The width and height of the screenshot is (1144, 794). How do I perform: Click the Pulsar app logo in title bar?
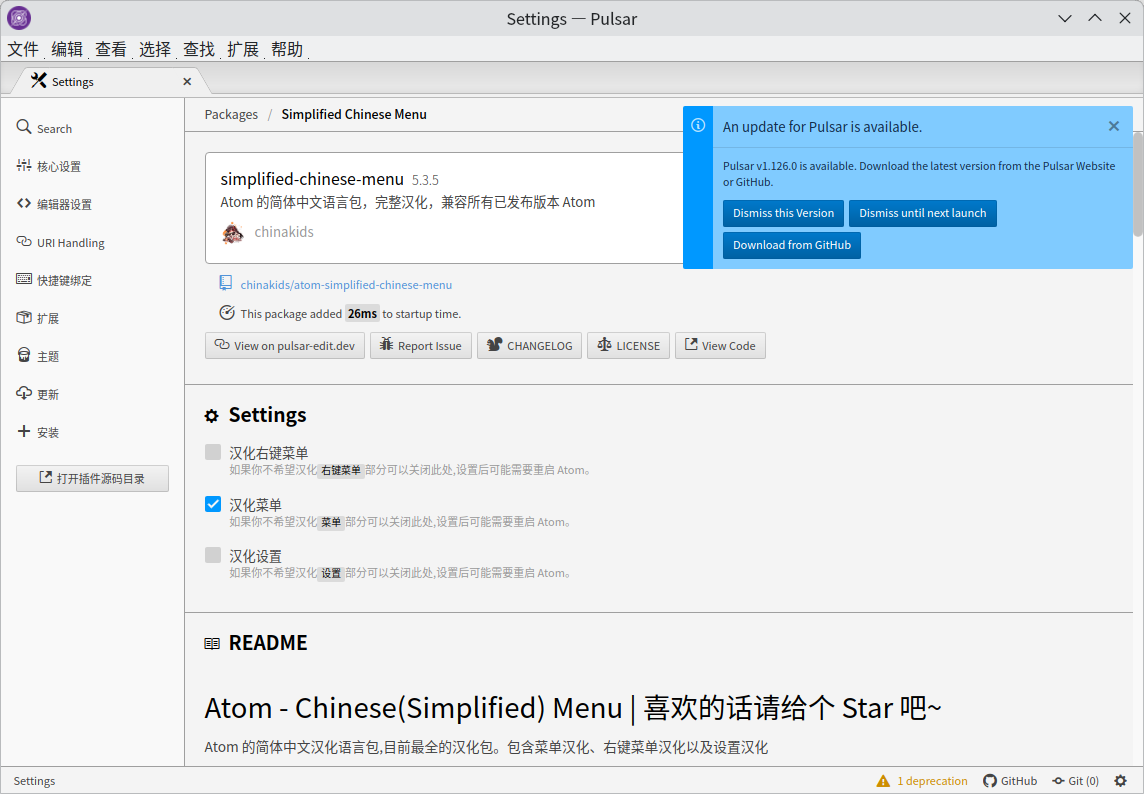coord(19,18)
